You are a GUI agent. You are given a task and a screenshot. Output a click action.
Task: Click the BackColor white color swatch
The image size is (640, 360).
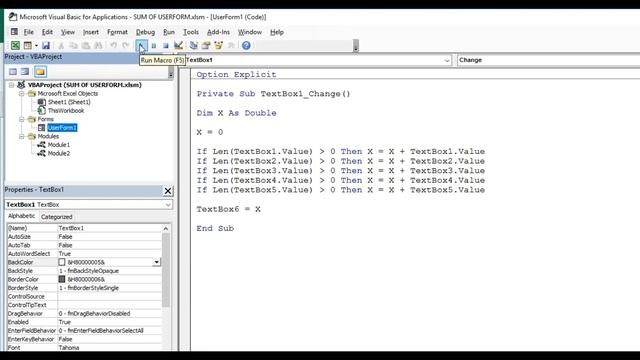62,262
